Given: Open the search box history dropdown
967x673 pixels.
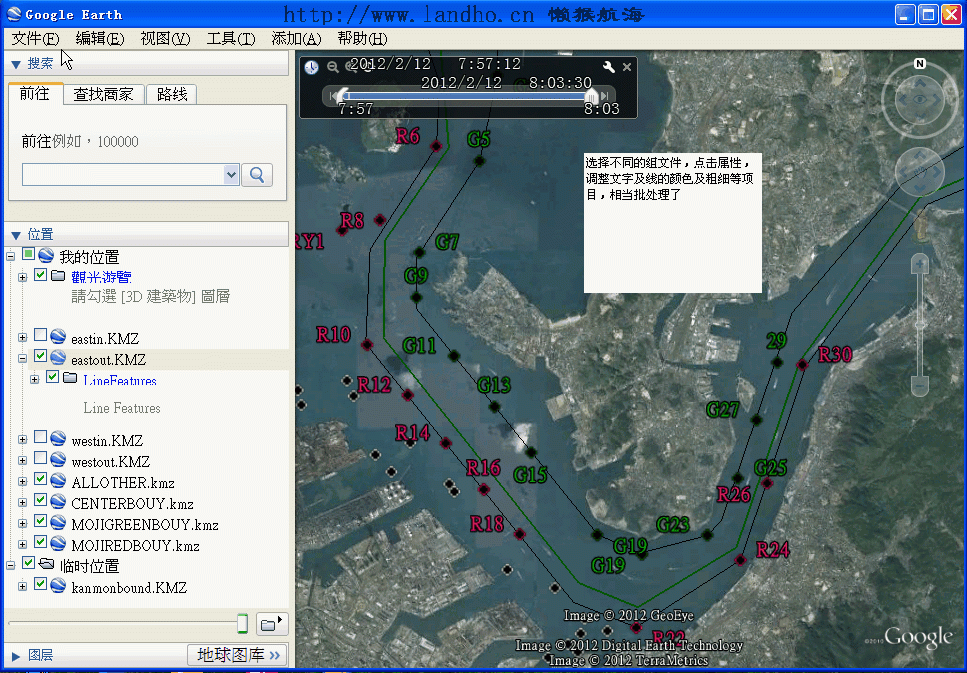Looking at the screenshot, I should point(231,175).
